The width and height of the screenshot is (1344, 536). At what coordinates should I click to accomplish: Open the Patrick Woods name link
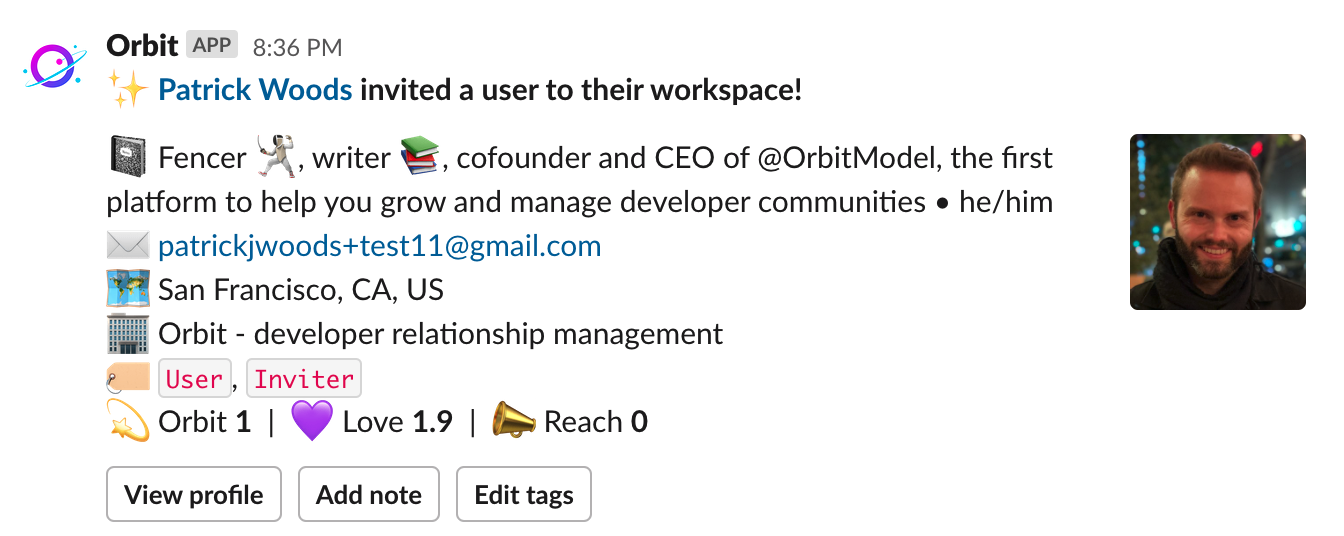[x=255, y=91]
